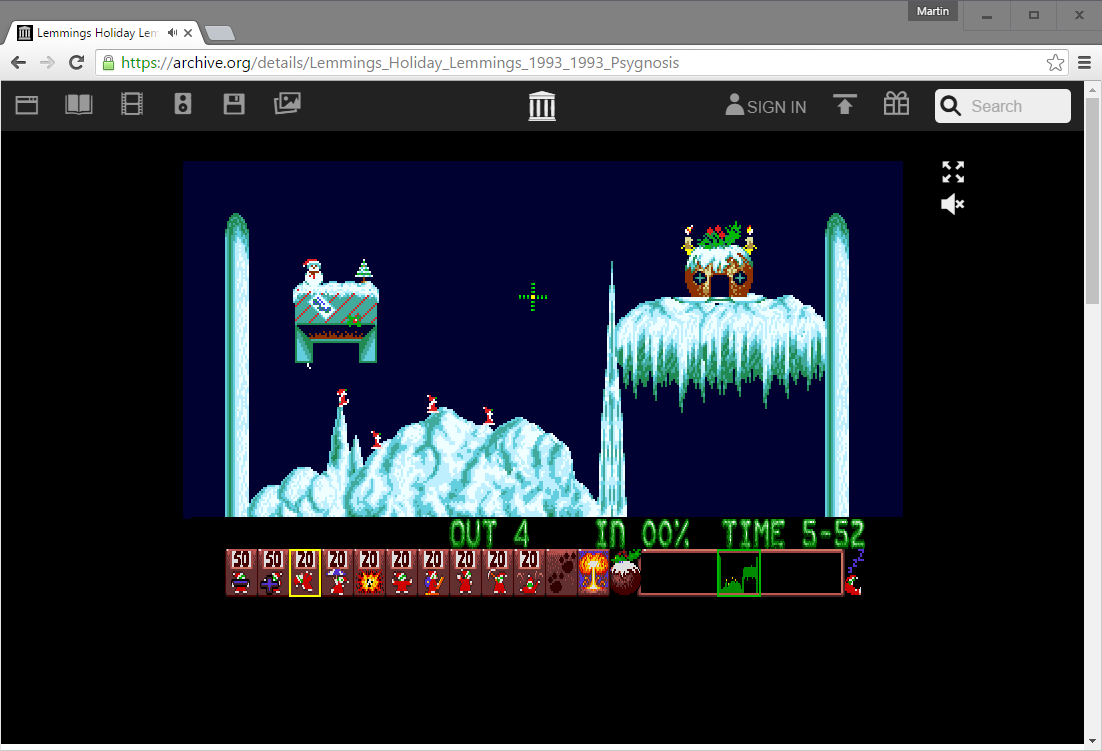1102x751 pixels.
Task: Click the Donate gift icon
Action: tap(896, 104)
